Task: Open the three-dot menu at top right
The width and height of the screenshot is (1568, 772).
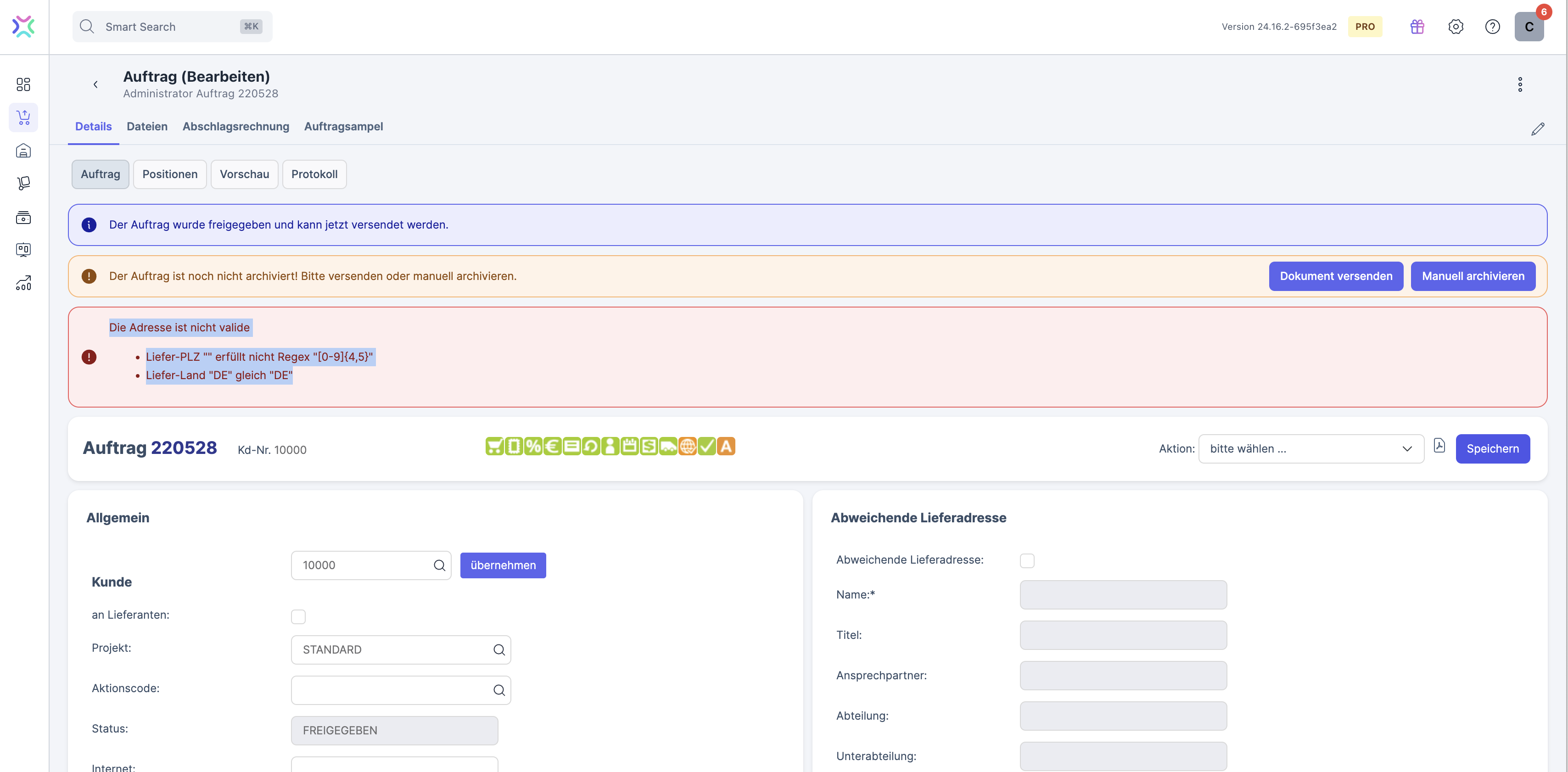Action: click(x=1519, y=84)
